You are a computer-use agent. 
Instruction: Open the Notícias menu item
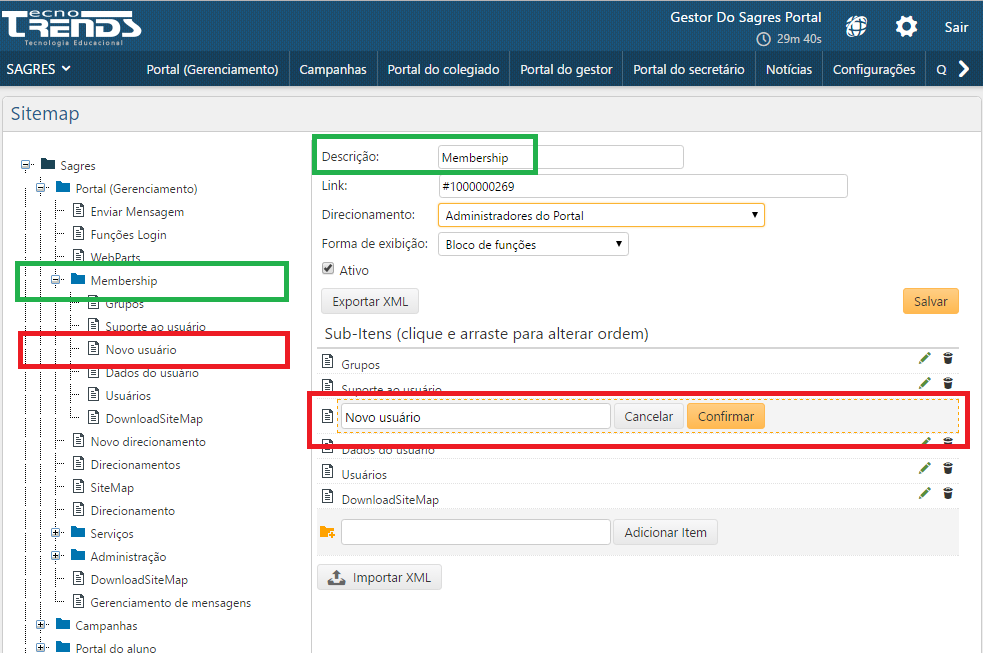coord(788,69)
